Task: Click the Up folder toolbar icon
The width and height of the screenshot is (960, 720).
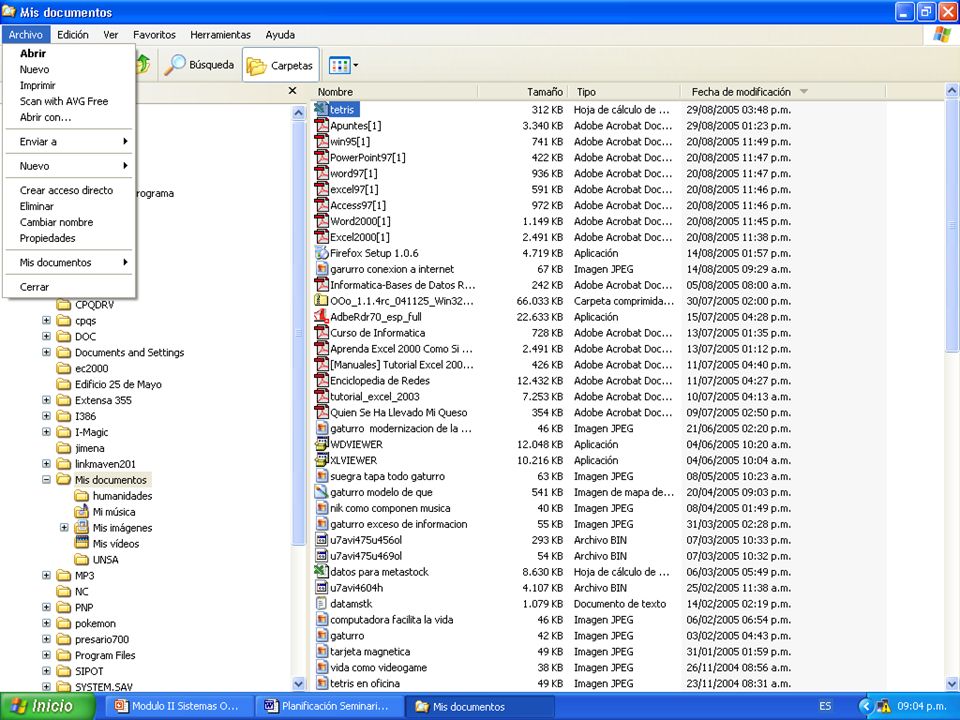Action: tap(143, 64)
